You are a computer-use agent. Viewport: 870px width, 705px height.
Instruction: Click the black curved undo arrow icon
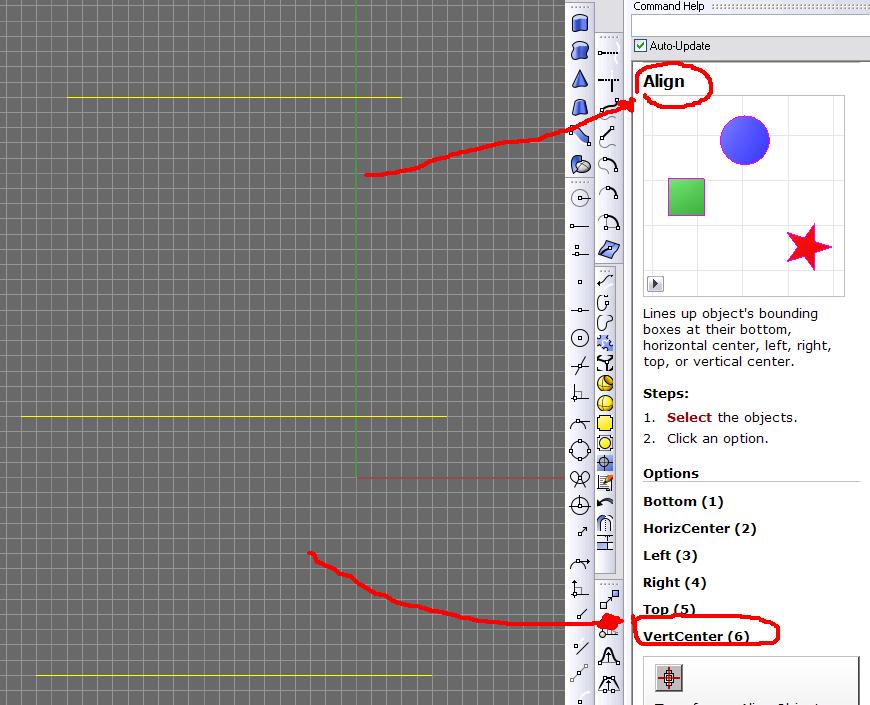pyautogui.click(x=605, y=503)
